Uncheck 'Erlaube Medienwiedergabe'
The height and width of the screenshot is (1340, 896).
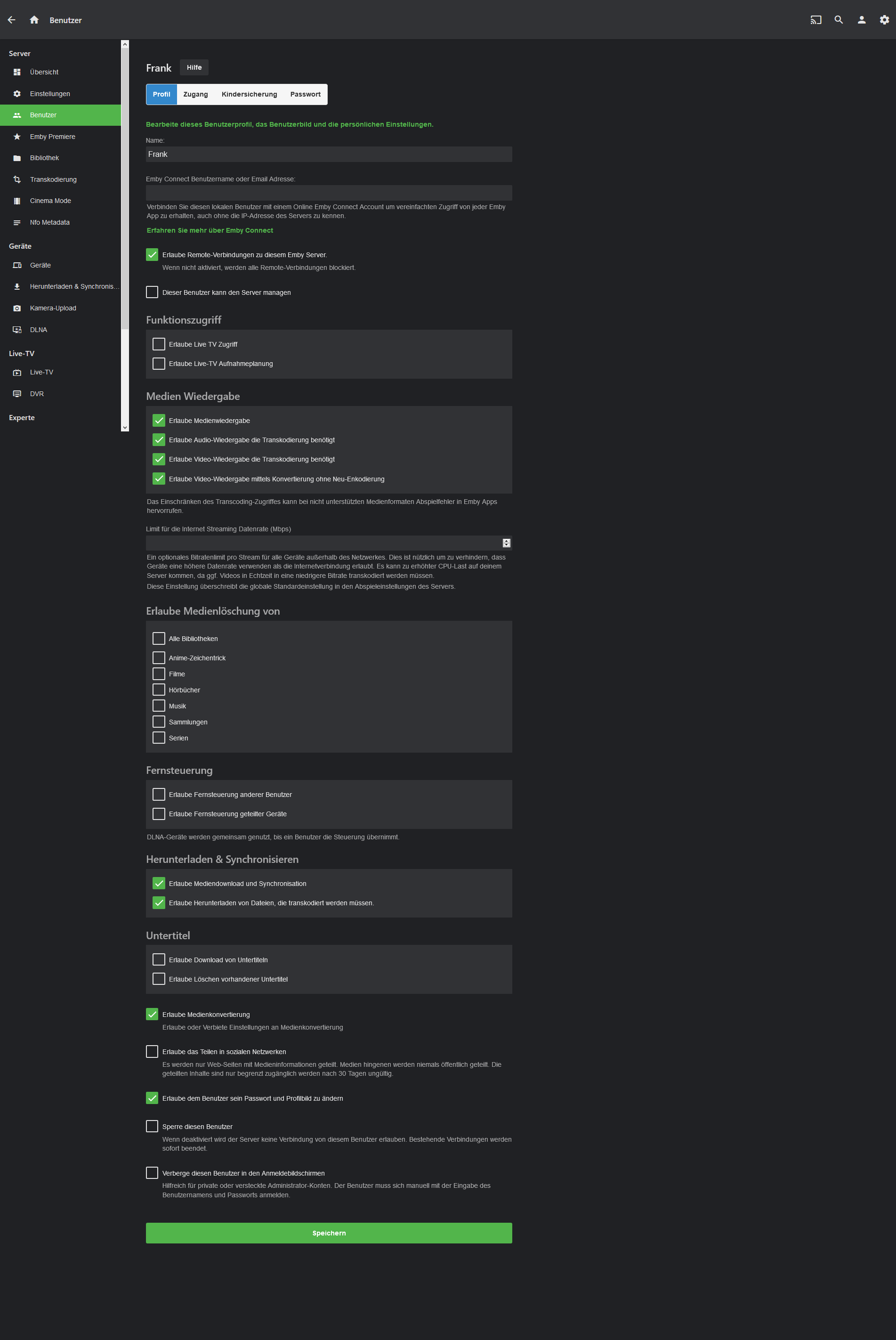pyautogui.click(x=159, y=420)
